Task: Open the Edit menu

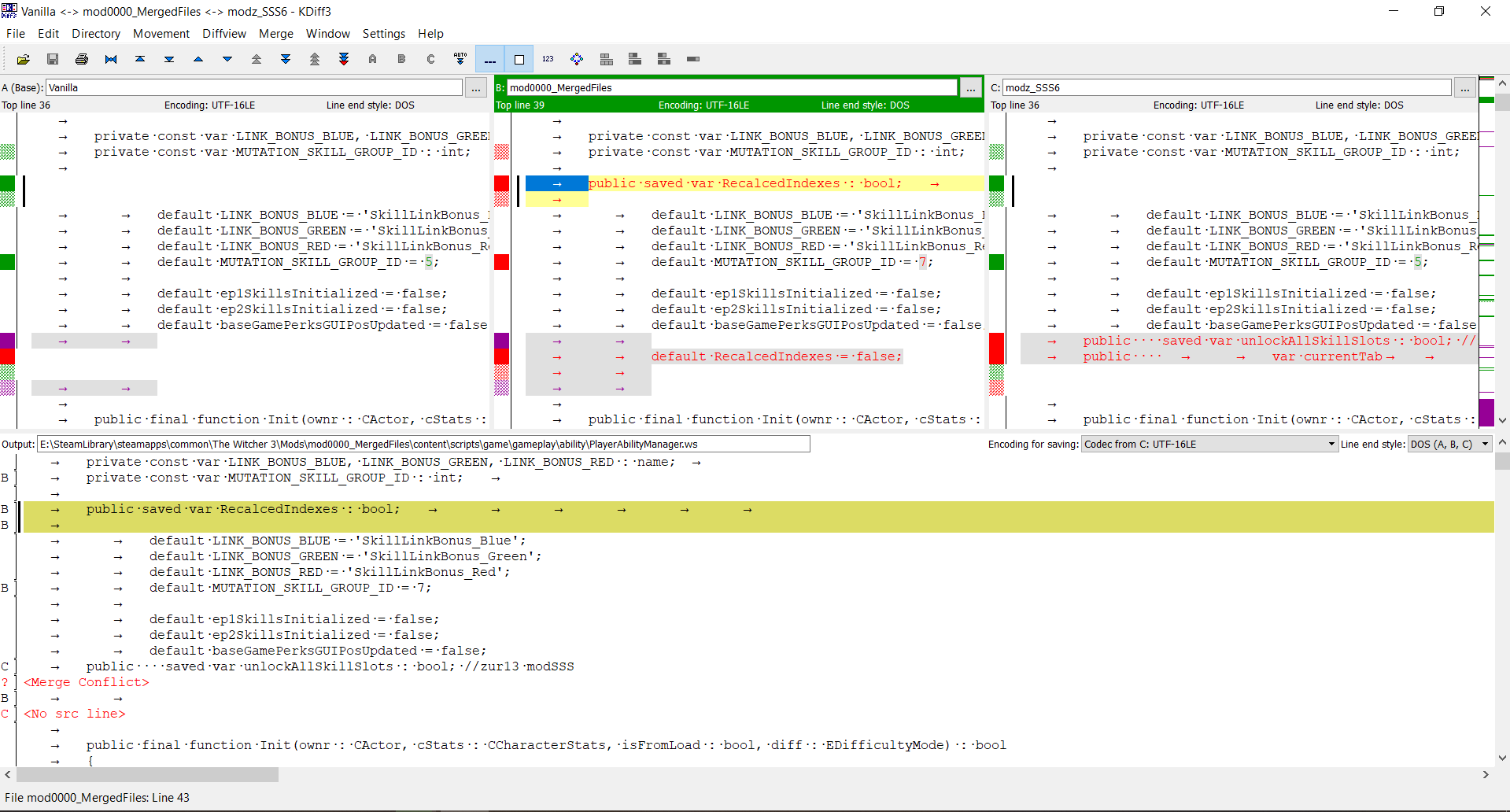Action: click(x=49, y=34)
